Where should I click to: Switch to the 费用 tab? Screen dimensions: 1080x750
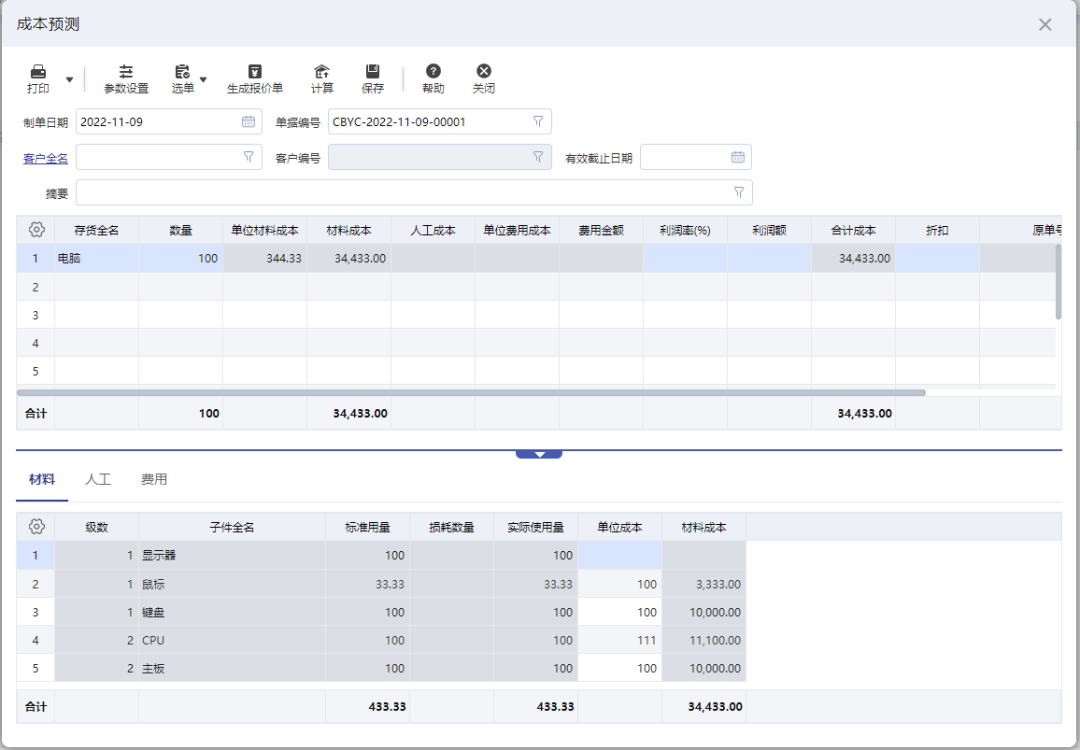point(154,480)
